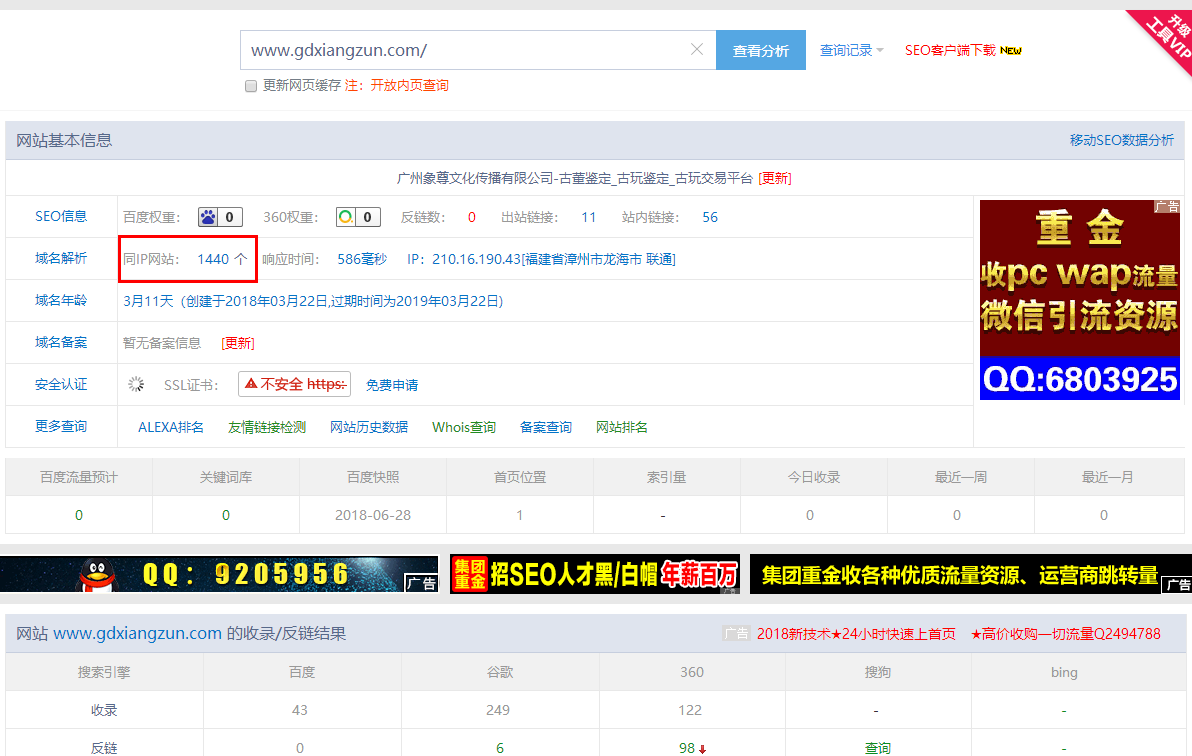Open the ALEXA排名 link

pyautogui.click(x=171, y=427)
